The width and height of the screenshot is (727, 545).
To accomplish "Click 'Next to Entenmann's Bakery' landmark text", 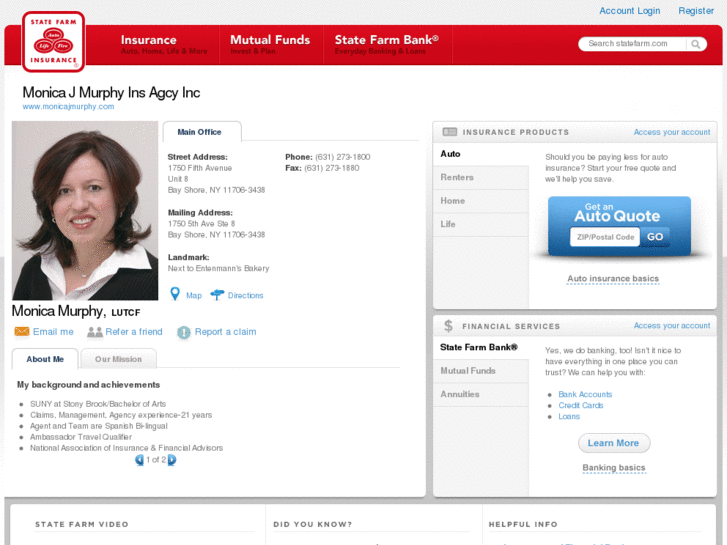I will coord(218,268).
